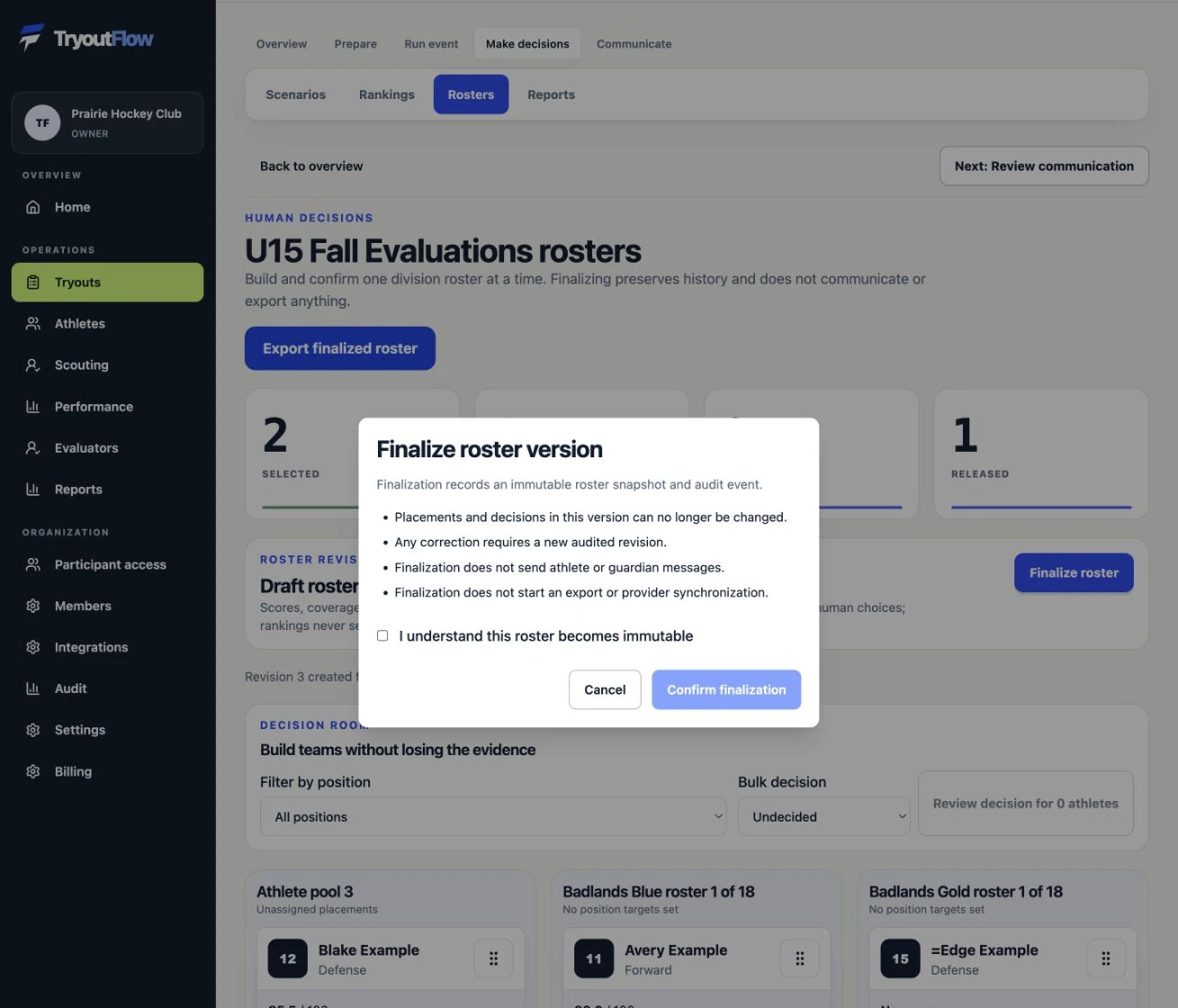The image size is (1178, 1008).
Task: Click the Integrations gear icon
Action: point(33,648)
